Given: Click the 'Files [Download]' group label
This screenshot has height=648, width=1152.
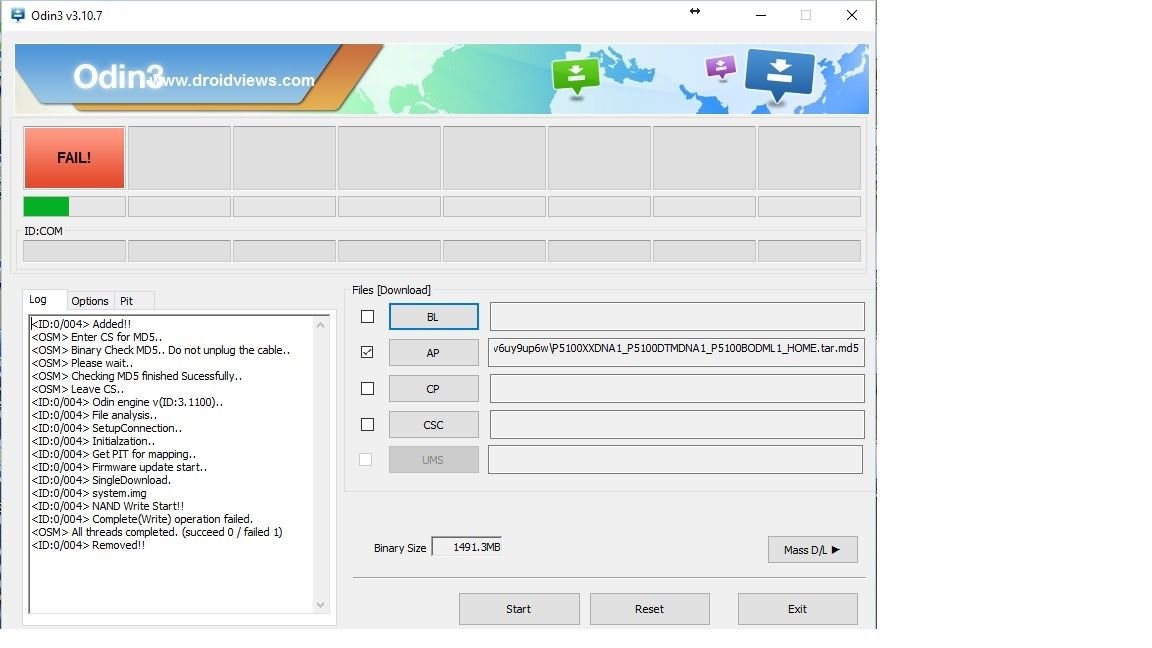Looking at the screenshot, I should pos(392,290).
